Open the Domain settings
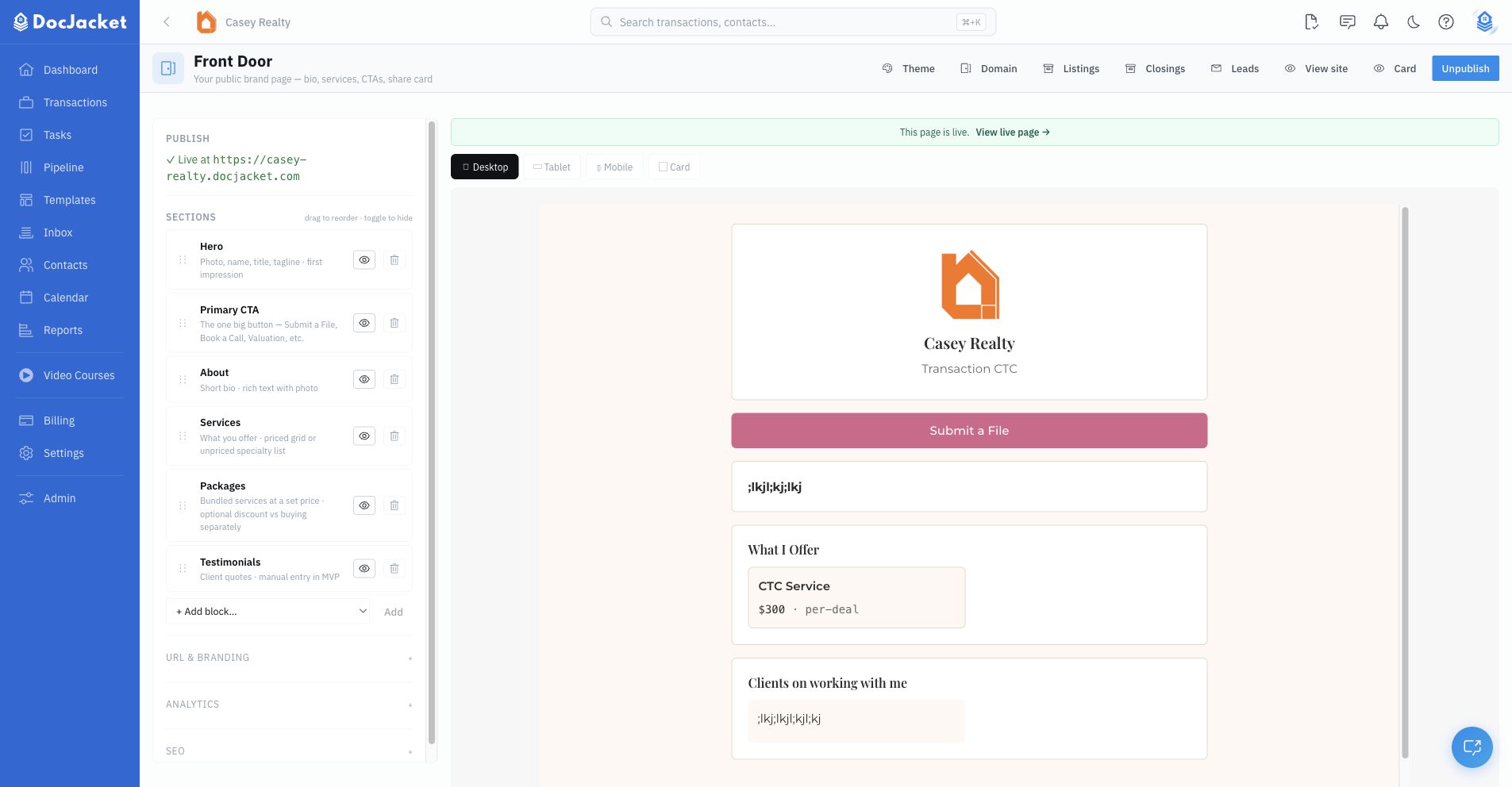Image resolution: width=1512 pixels, height=787 pixels. (x=989, y=68)
